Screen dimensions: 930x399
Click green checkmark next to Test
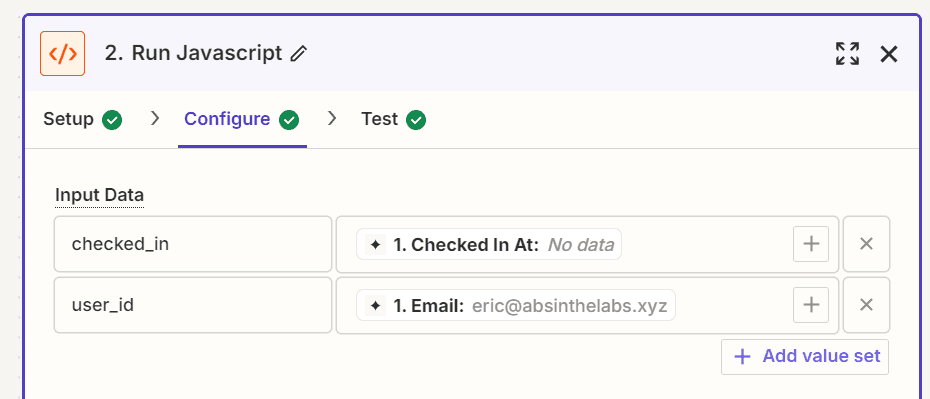416,120
